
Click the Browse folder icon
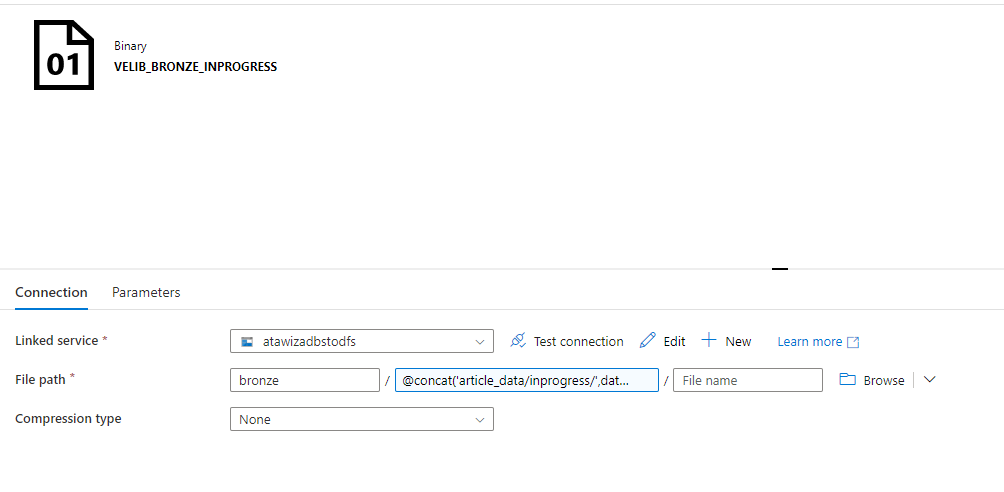tap(848, 380)
